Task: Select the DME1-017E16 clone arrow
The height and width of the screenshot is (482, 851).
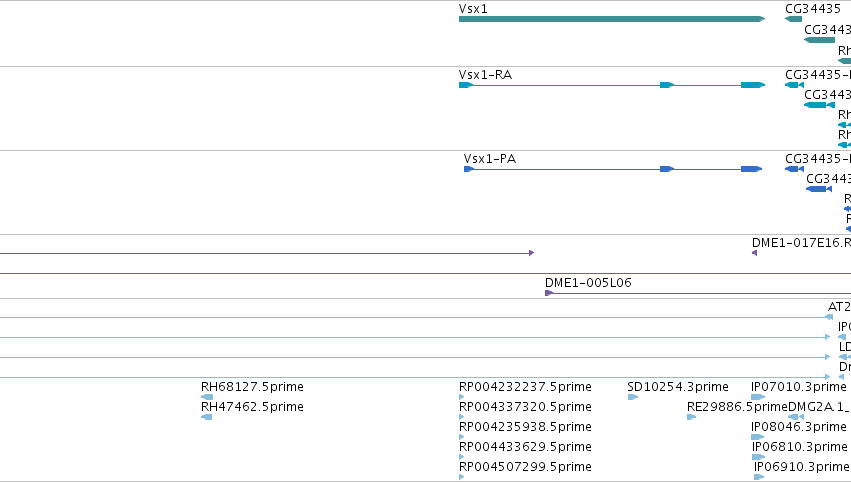Action: (x=754, y=253)
